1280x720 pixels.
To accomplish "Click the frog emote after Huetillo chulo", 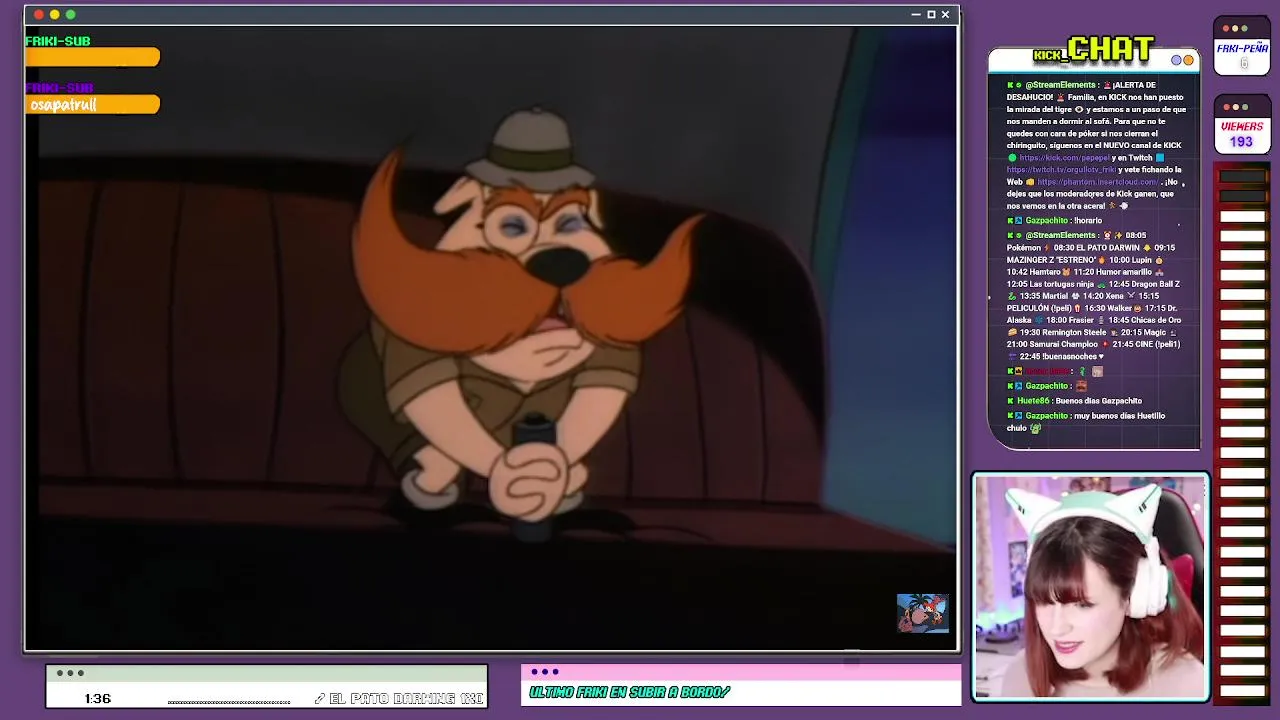I will (x=1035, y=428).
